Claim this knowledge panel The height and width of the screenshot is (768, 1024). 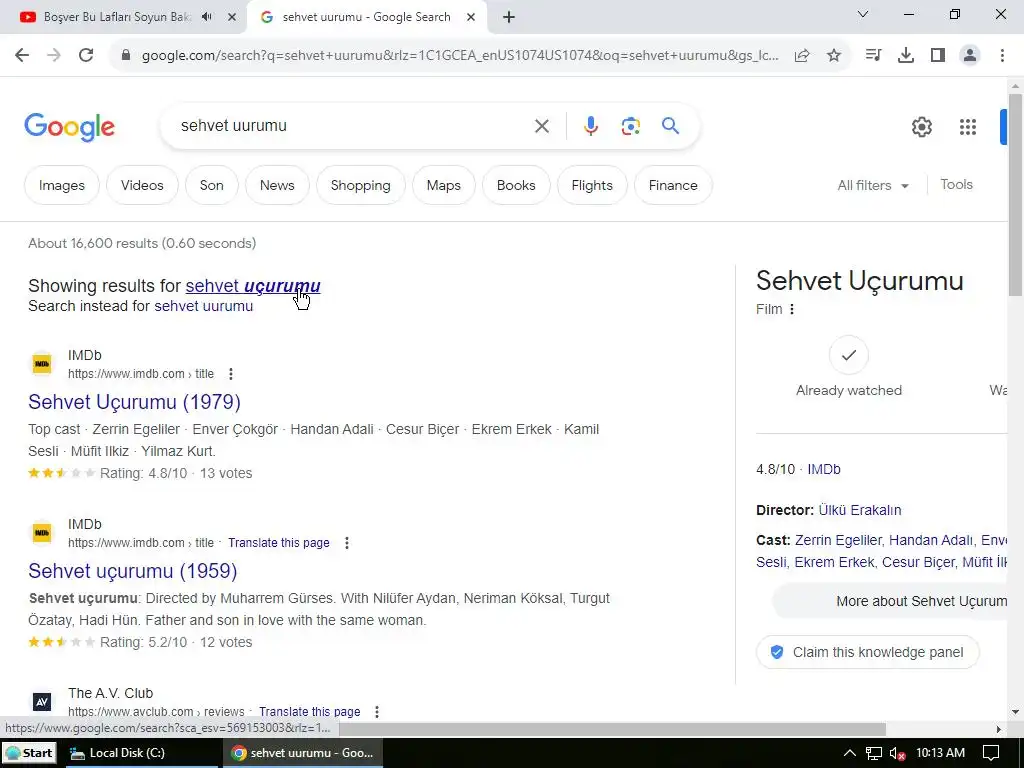coord(868,652)
